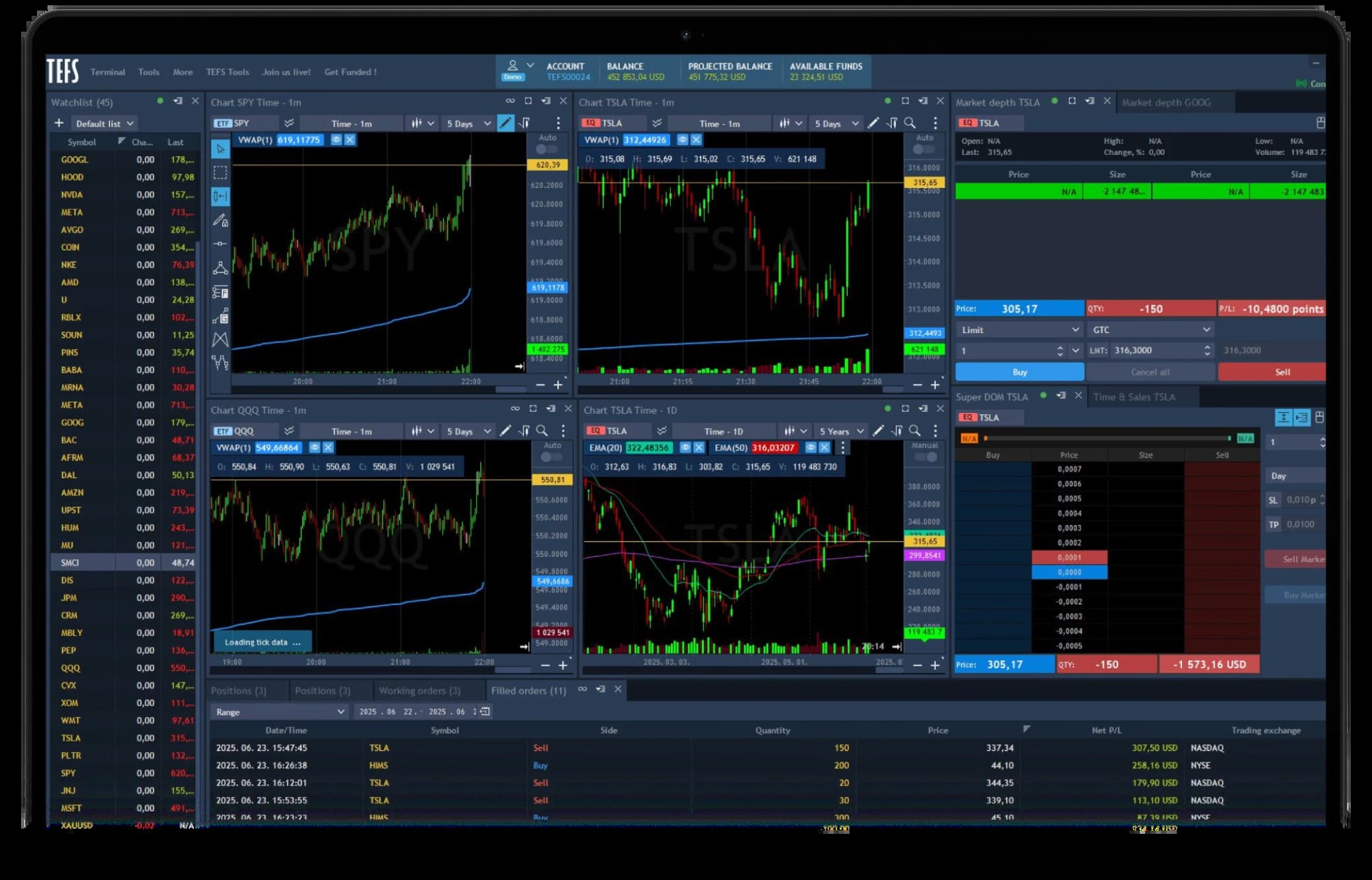This screenshot has height=880, width=1372.
Task: Select the triangle shape tool in SPY chart
Action: coord(220,268)
